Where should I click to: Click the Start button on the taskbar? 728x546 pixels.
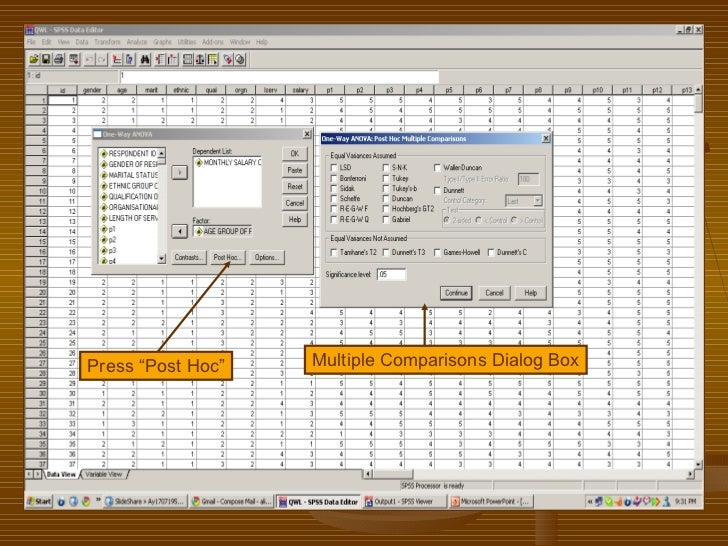click(39, 501)
